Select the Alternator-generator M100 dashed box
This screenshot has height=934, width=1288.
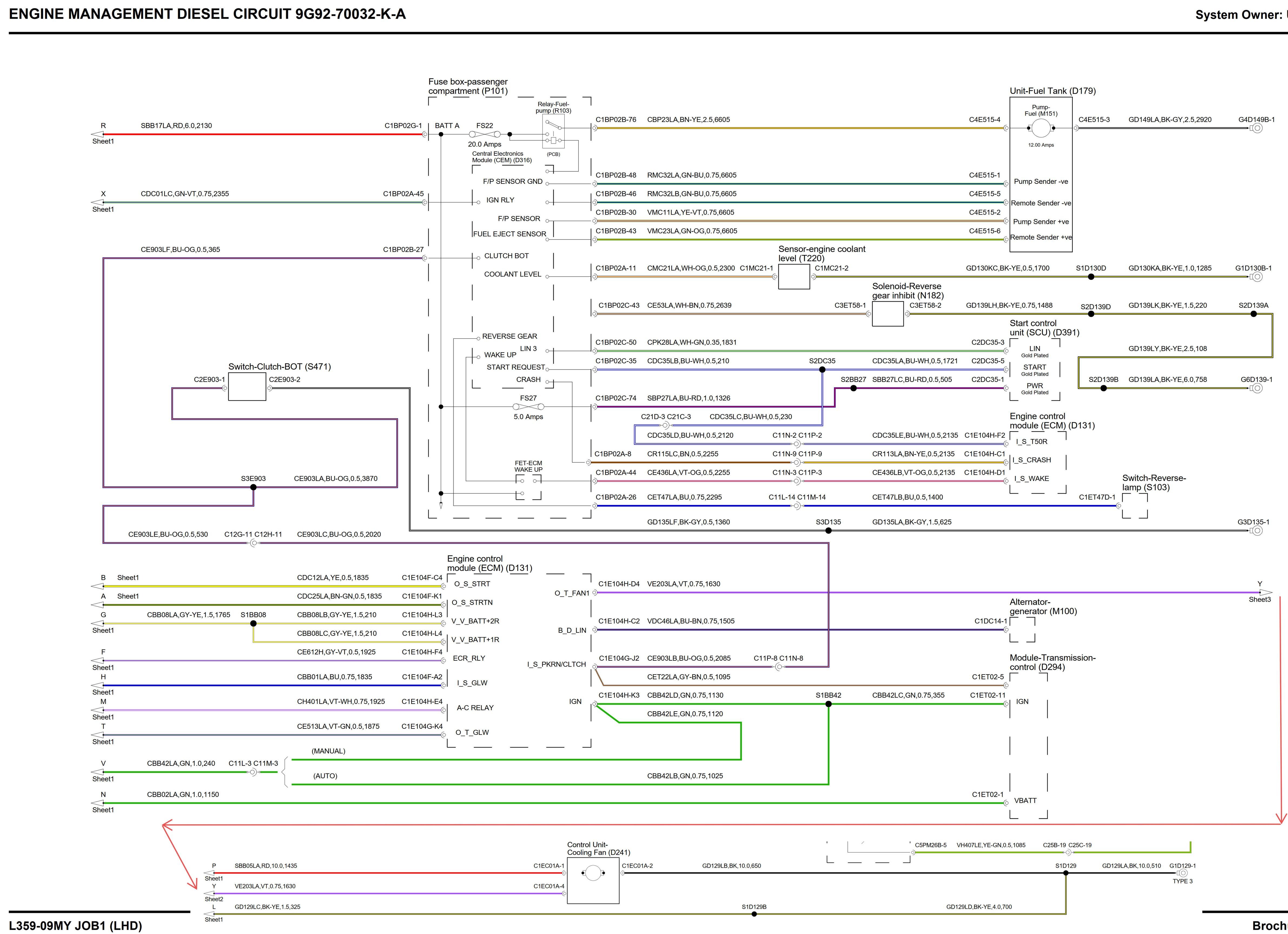(x=1022, y=630)
